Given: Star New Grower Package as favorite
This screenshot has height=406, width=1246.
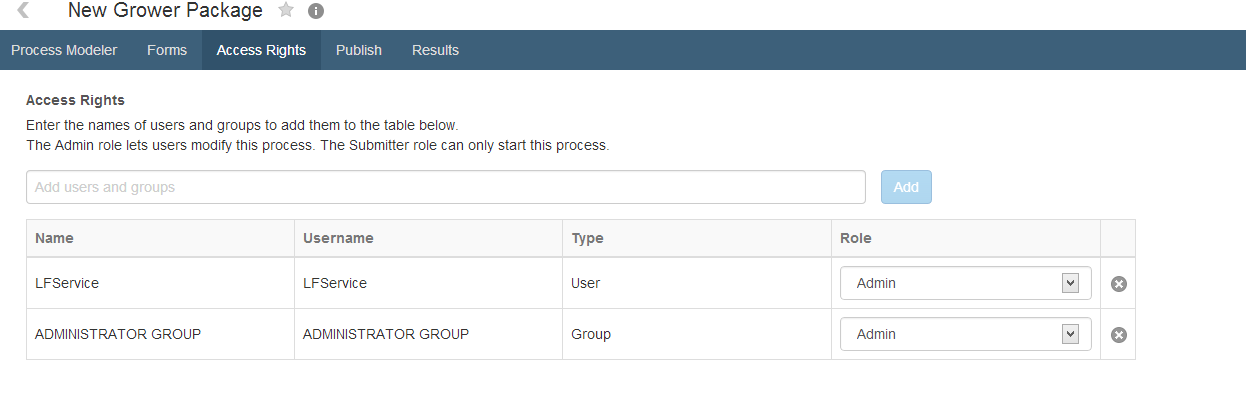Looking at the screenshot, I should (x=286, y=11).
